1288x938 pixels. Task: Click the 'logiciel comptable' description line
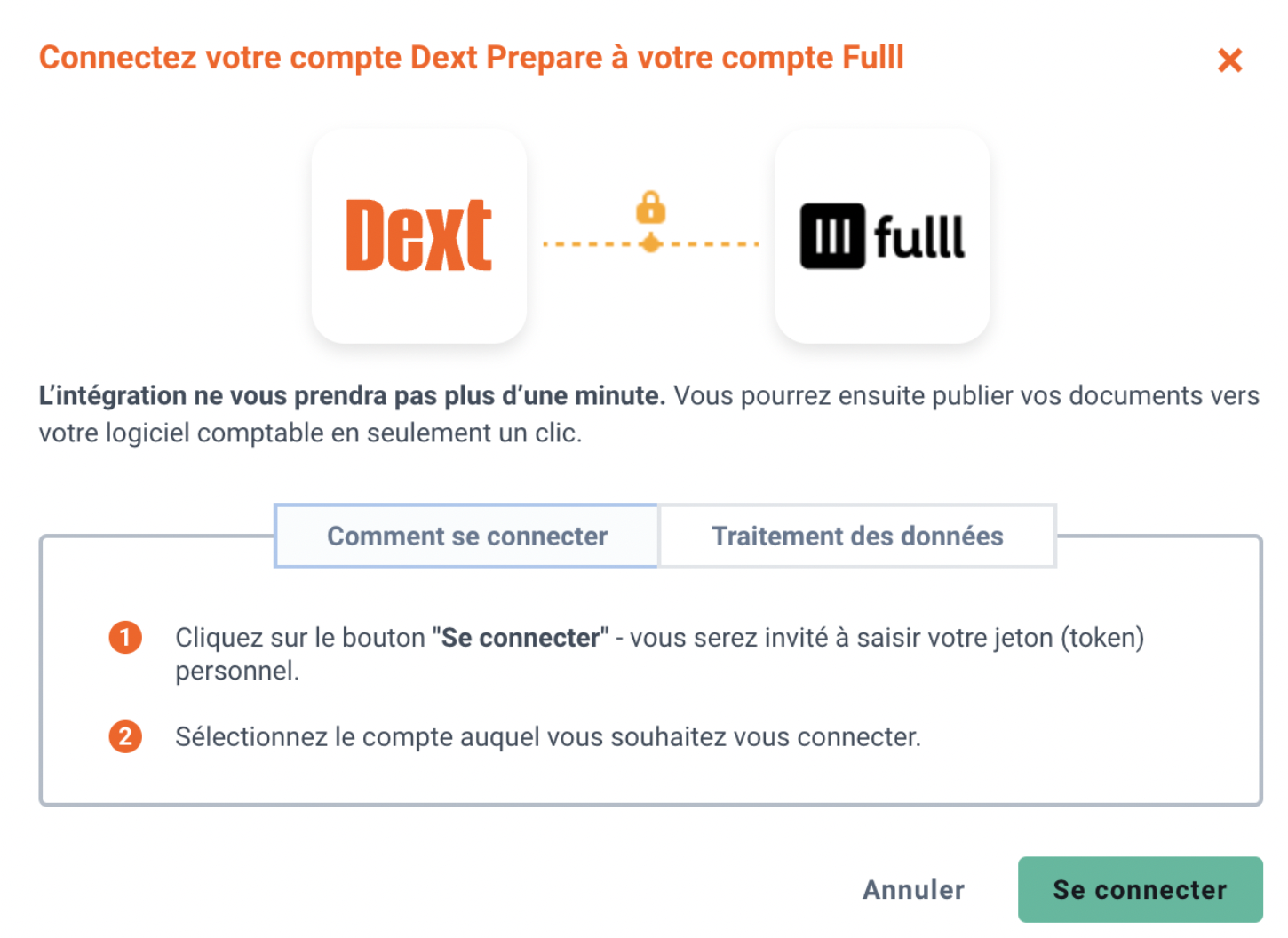(x=310, y=433)
